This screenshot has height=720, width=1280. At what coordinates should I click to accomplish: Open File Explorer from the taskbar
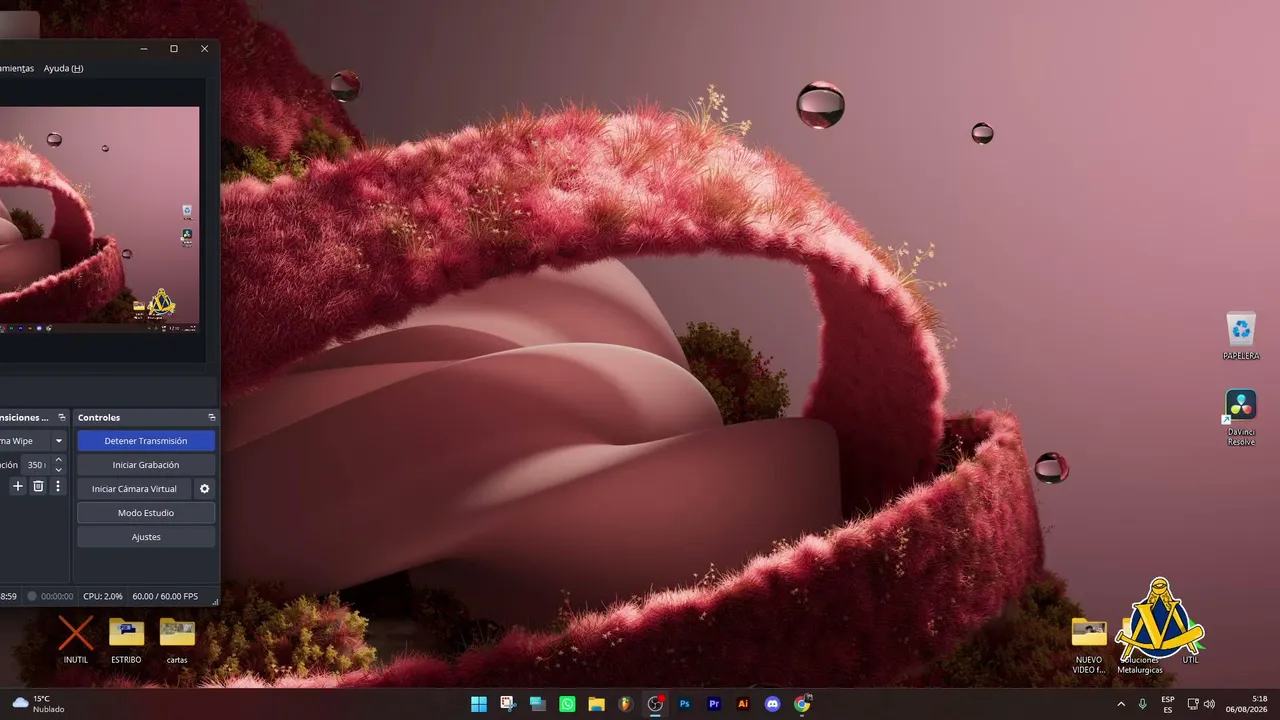coord(596,704)
